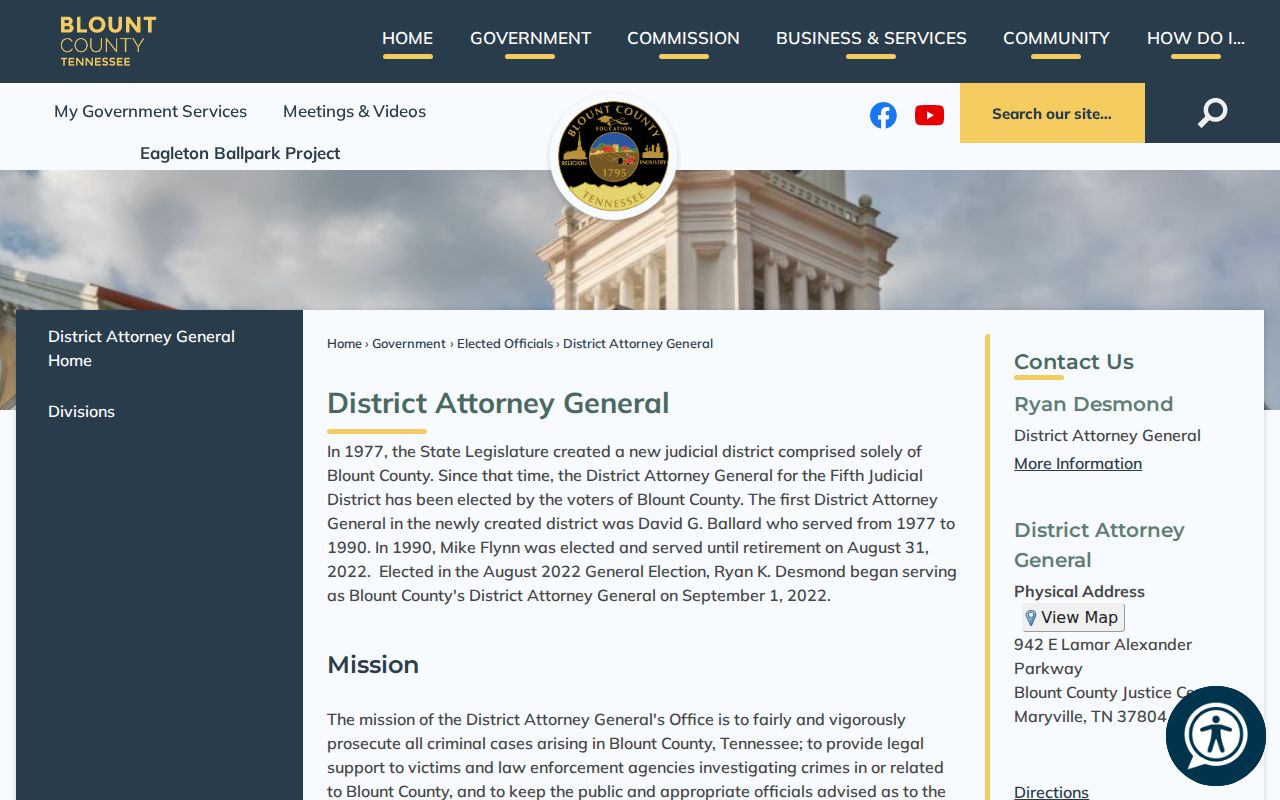Click the Search our site field
The image size is (1280, 800).
pos(1052,113)
